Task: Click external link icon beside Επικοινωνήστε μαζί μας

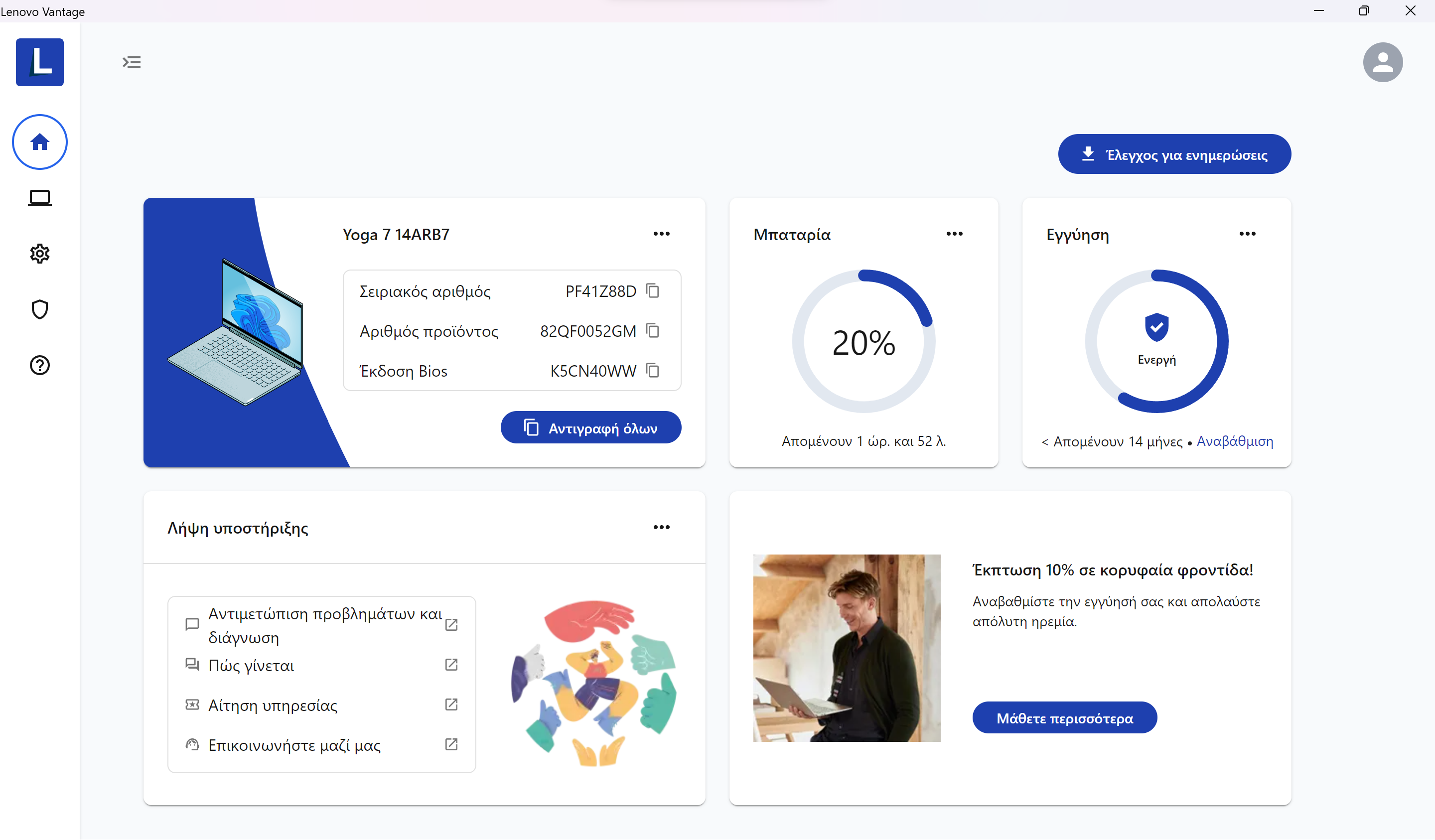Action: pos(451,744)
